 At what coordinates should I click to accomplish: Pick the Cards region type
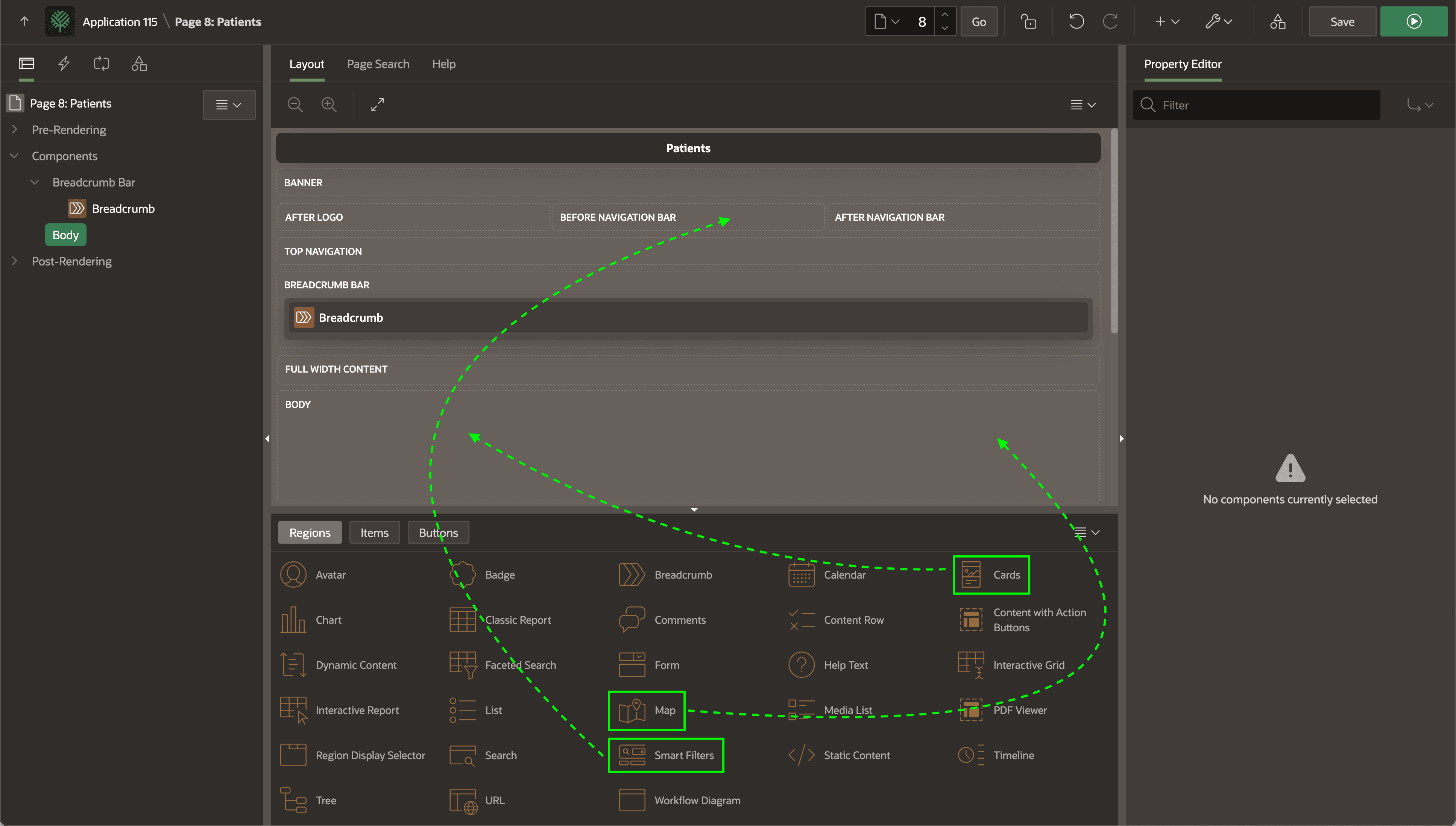tap(991, 575)
